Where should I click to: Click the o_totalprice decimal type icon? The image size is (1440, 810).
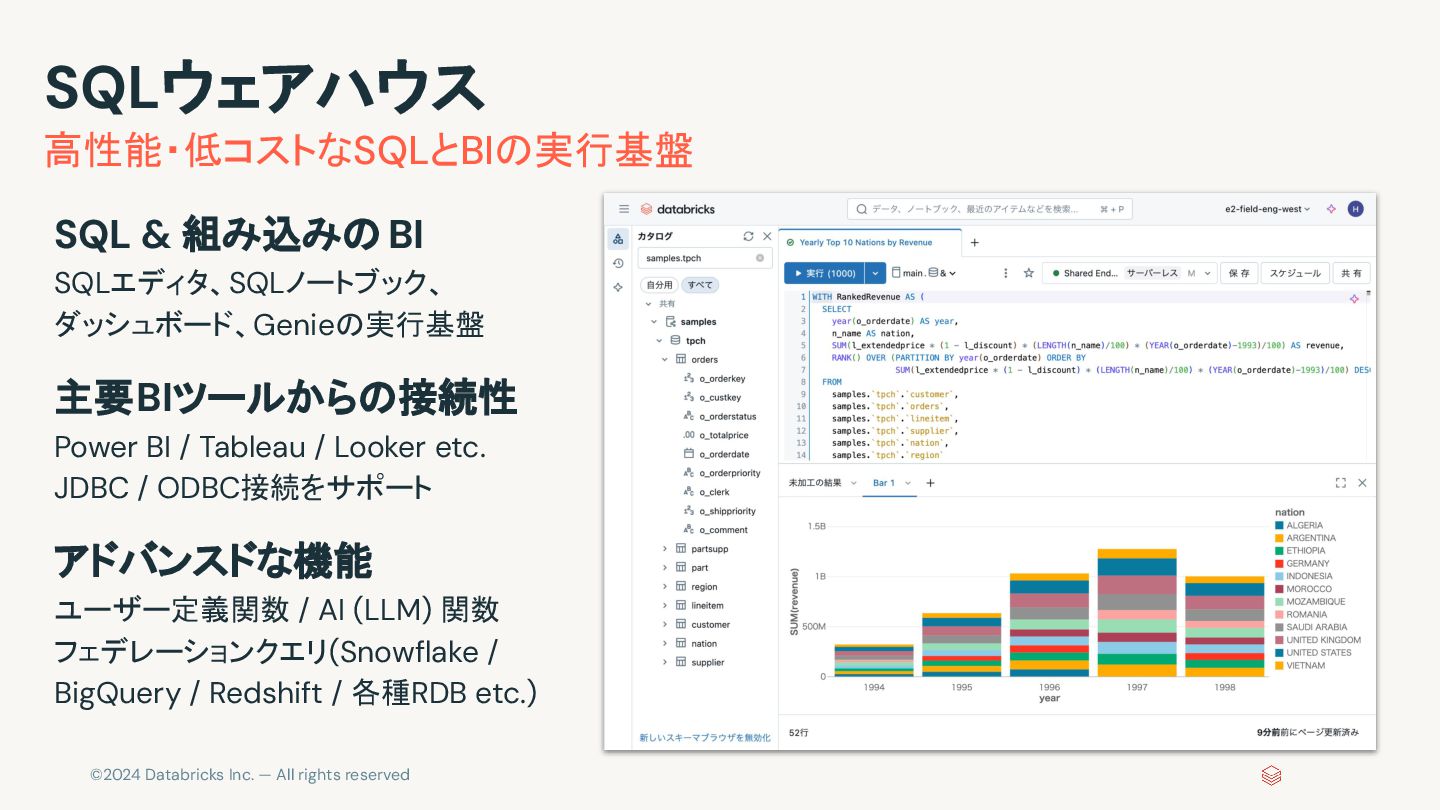click(688, 435)
